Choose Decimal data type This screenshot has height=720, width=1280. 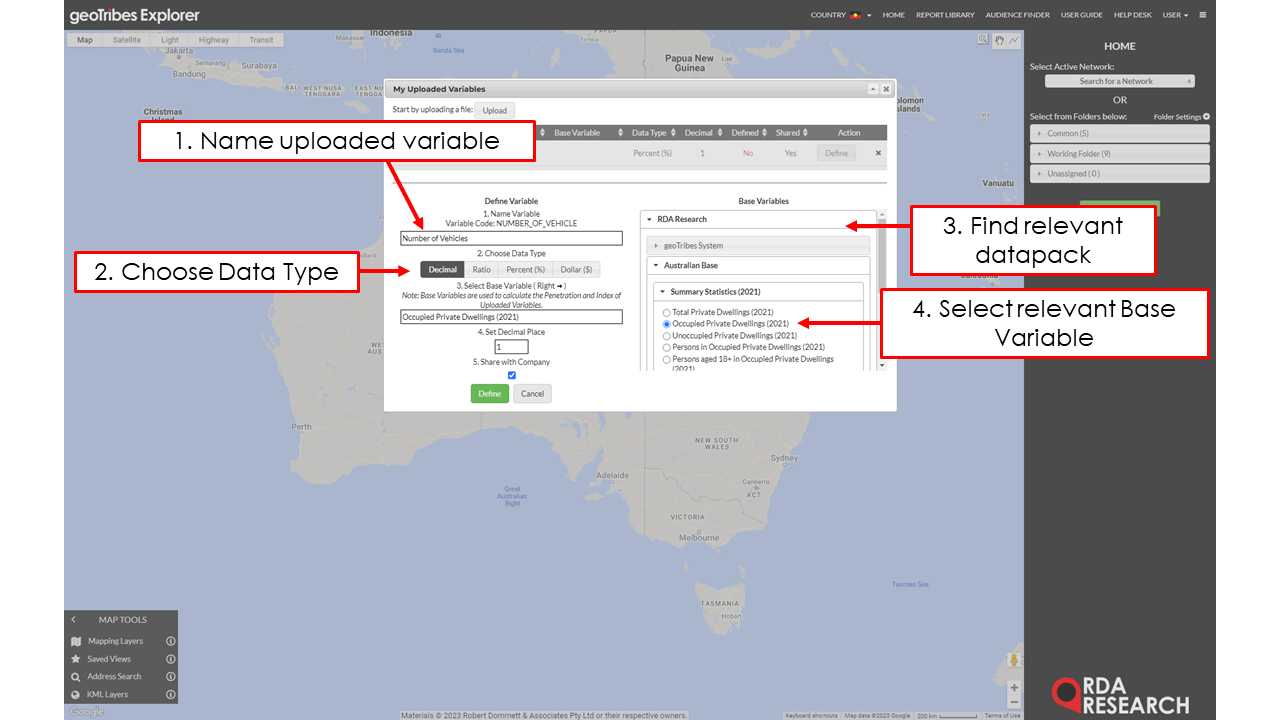[x=442, y=270]
